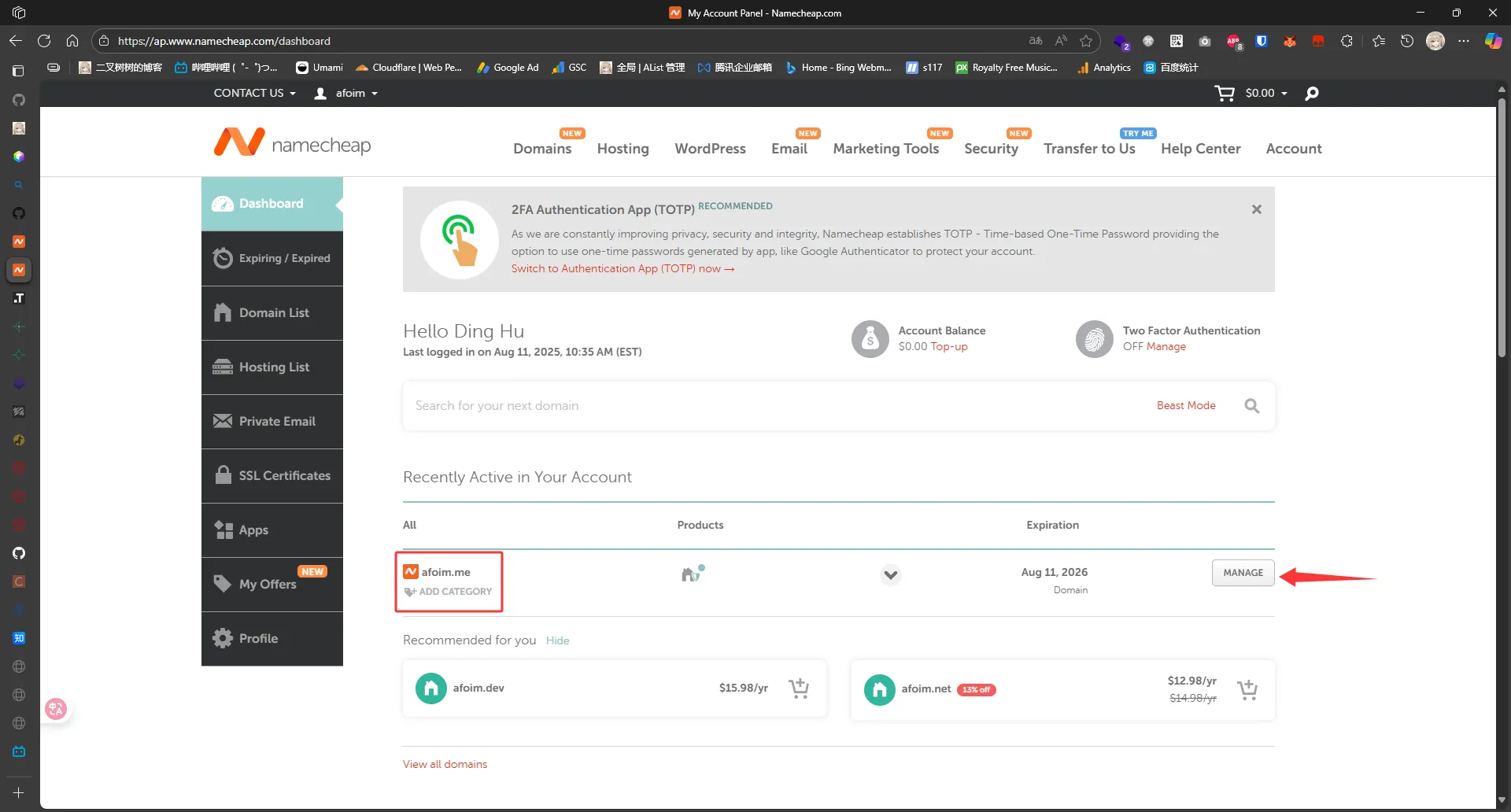Open the Hosting menu in the top navigation
1511x812 pixels.
(623, 149)
